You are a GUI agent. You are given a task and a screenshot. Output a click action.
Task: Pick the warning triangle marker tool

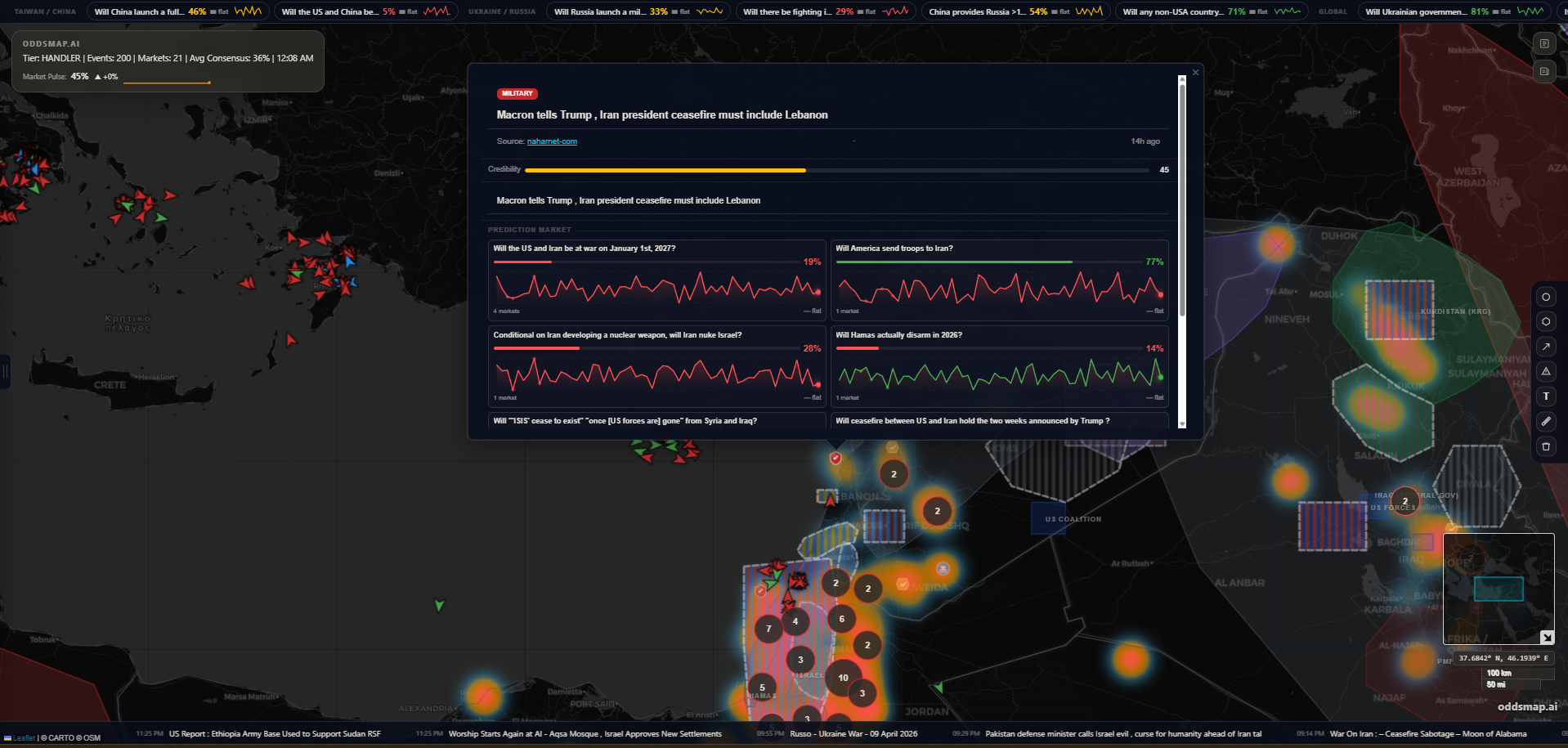click(1545, 371)
